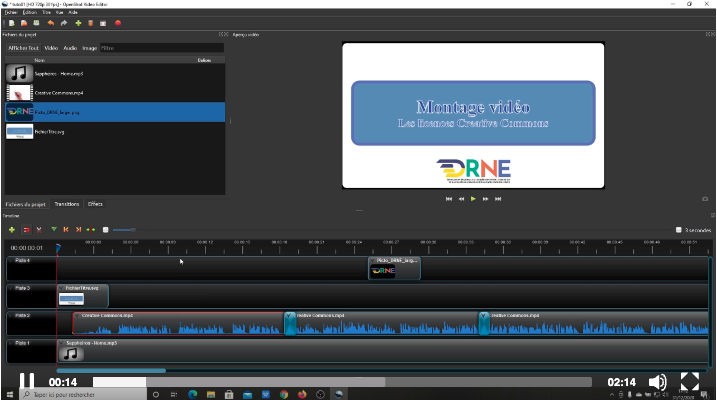Switch to the Fichiers du projet tab

[26, 204]
